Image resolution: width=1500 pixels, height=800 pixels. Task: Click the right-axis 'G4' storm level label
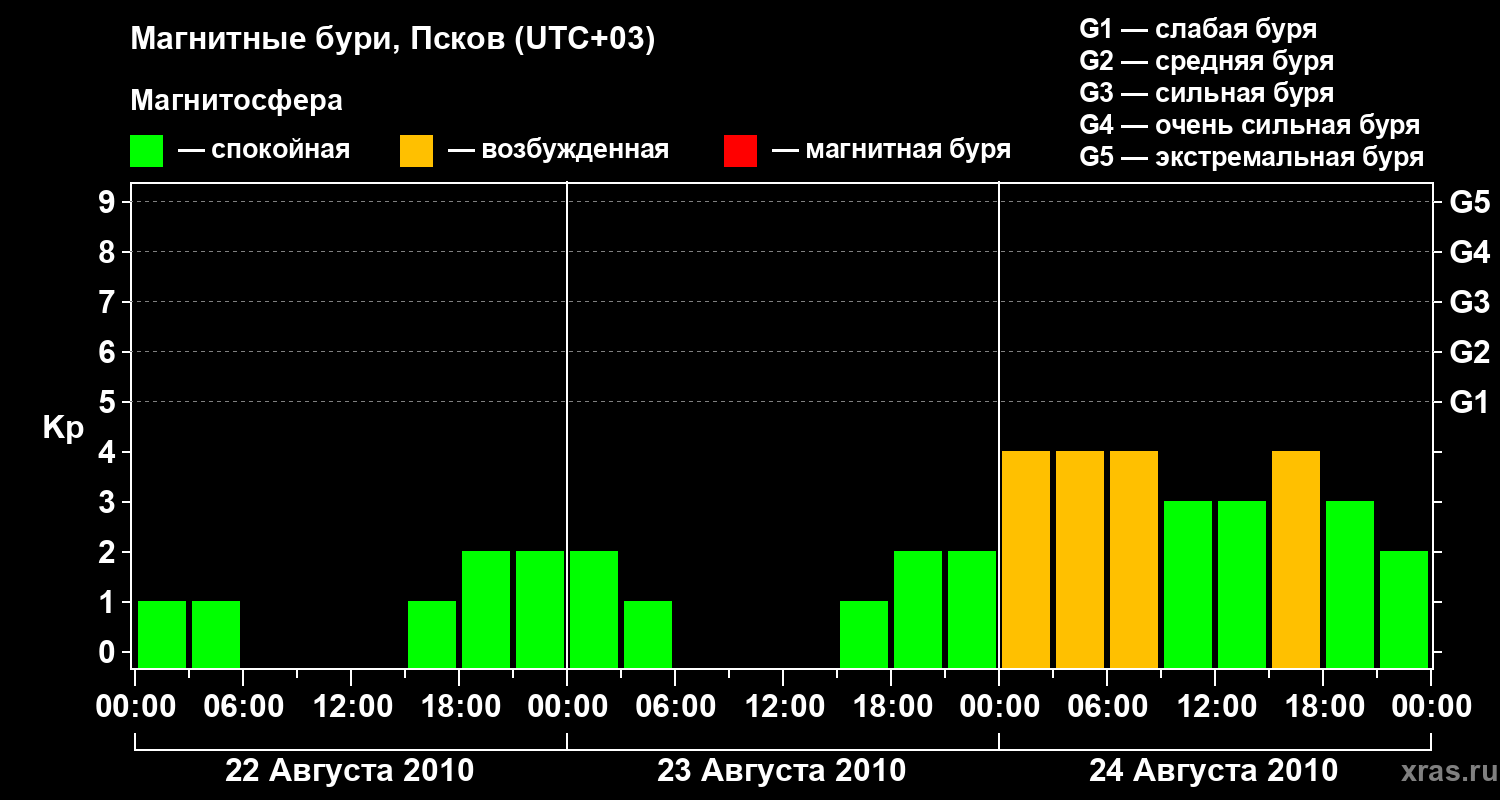coord(1469,252)
